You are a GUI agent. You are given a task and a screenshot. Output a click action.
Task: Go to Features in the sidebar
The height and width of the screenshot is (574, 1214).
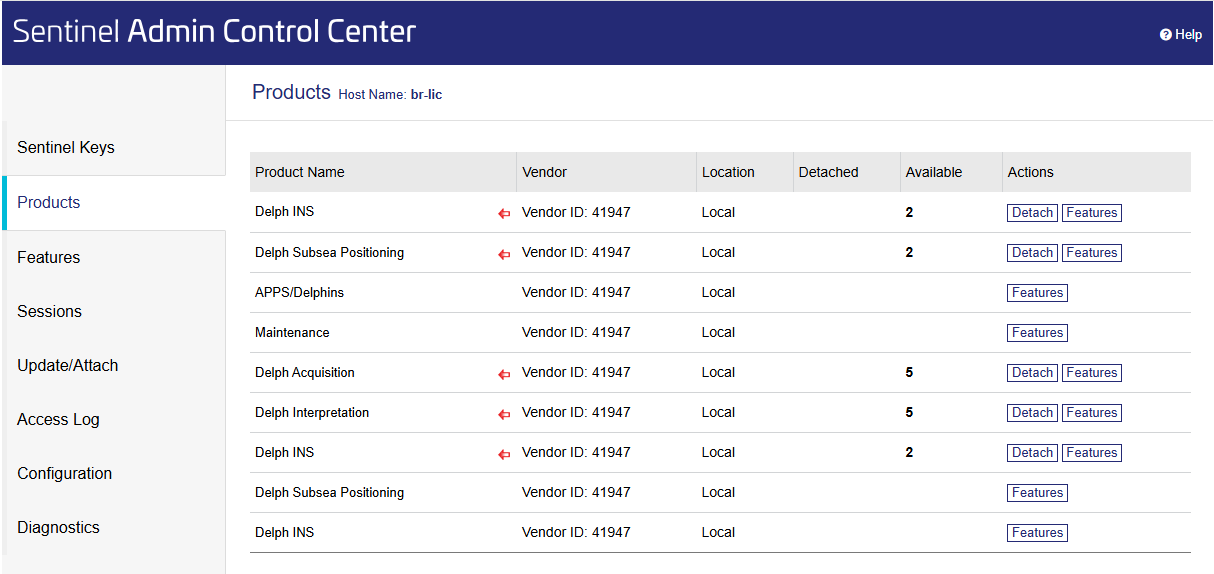(49, 257)
